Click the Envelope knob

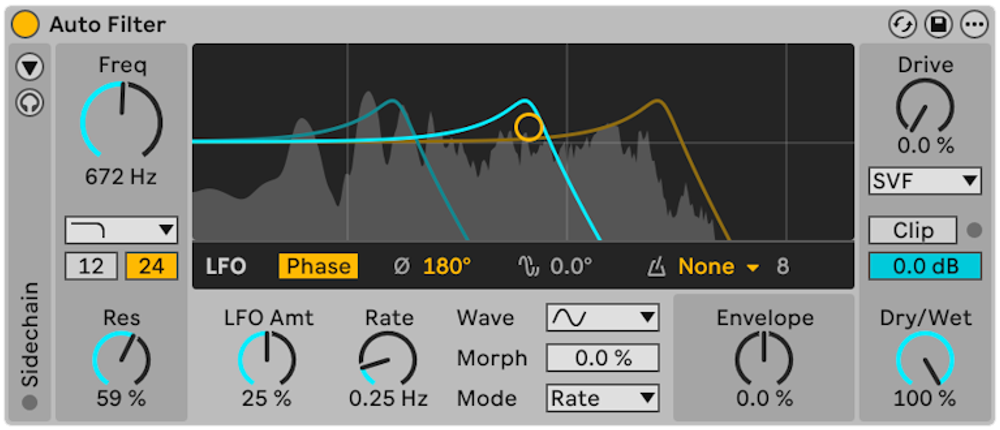tap(765, 359)
